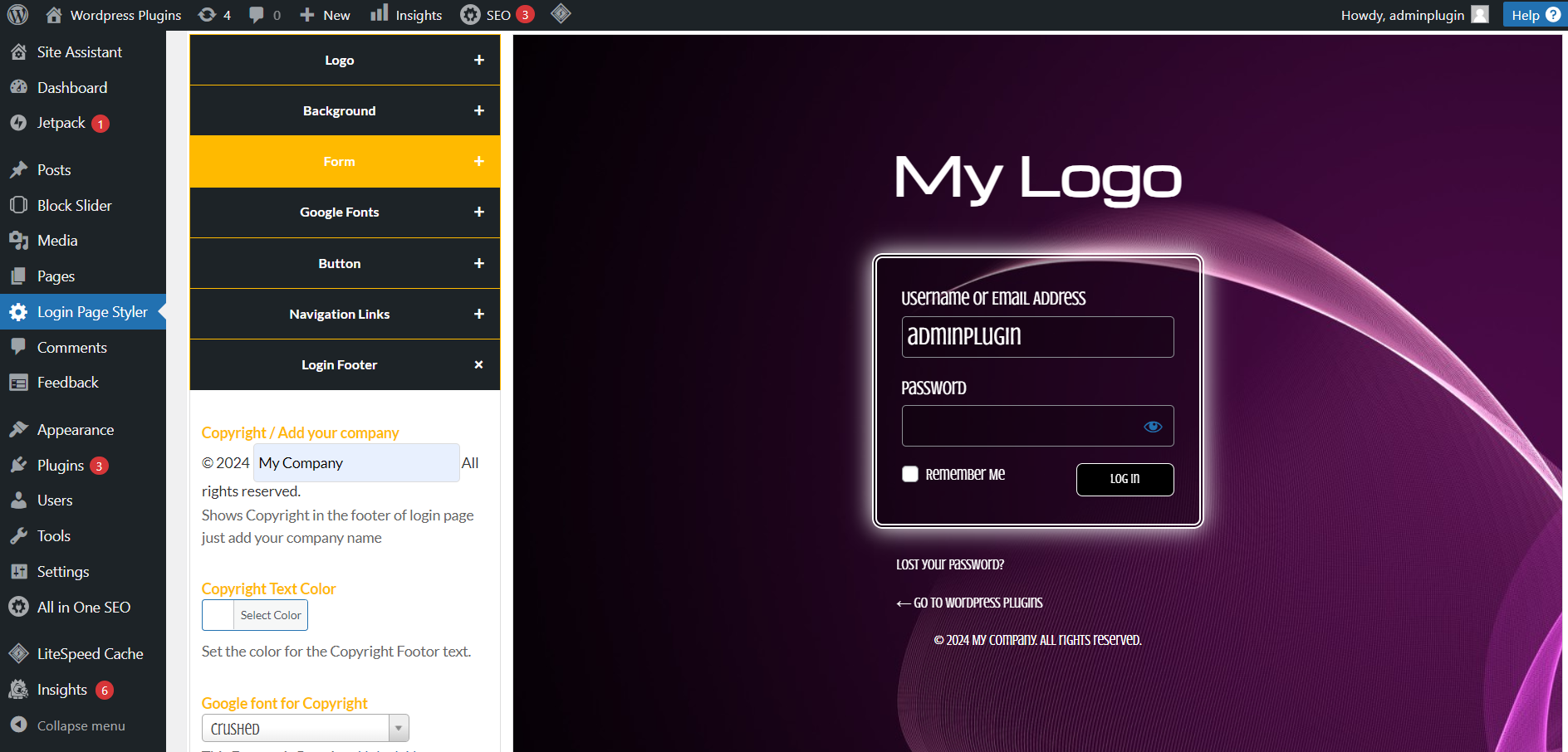Screen dimensions: 1568x752
Task: Expand the Form section
Action: (x=345, y=161)
